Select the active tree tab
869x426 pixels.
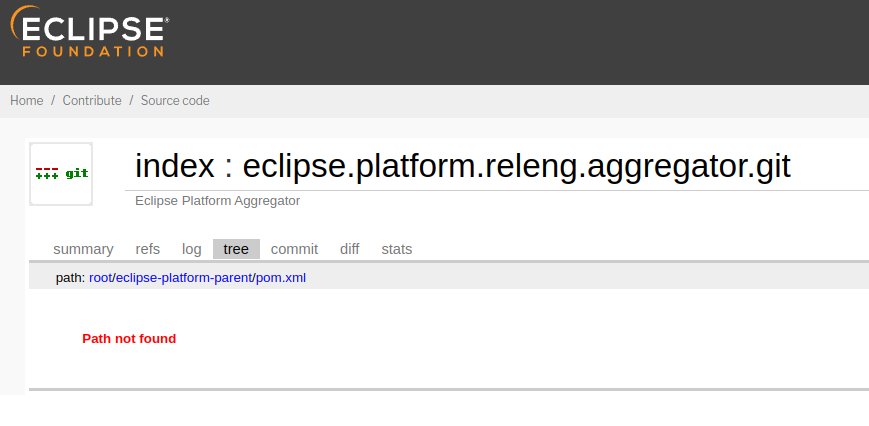tap(236, 249)
